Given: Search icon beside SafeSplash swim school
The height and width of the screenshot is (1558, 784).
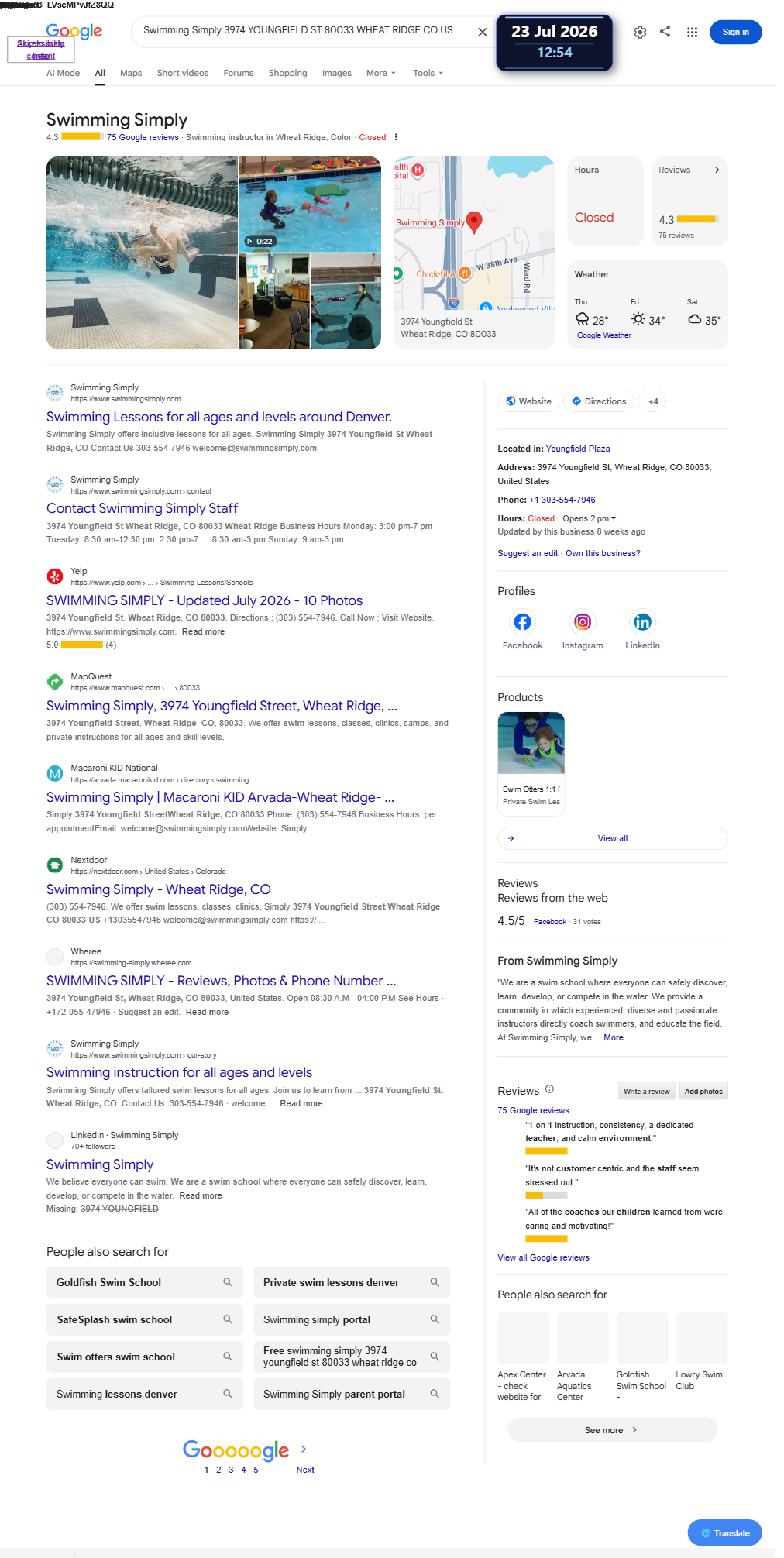Looking at the screenshot, I should 228,1319.
